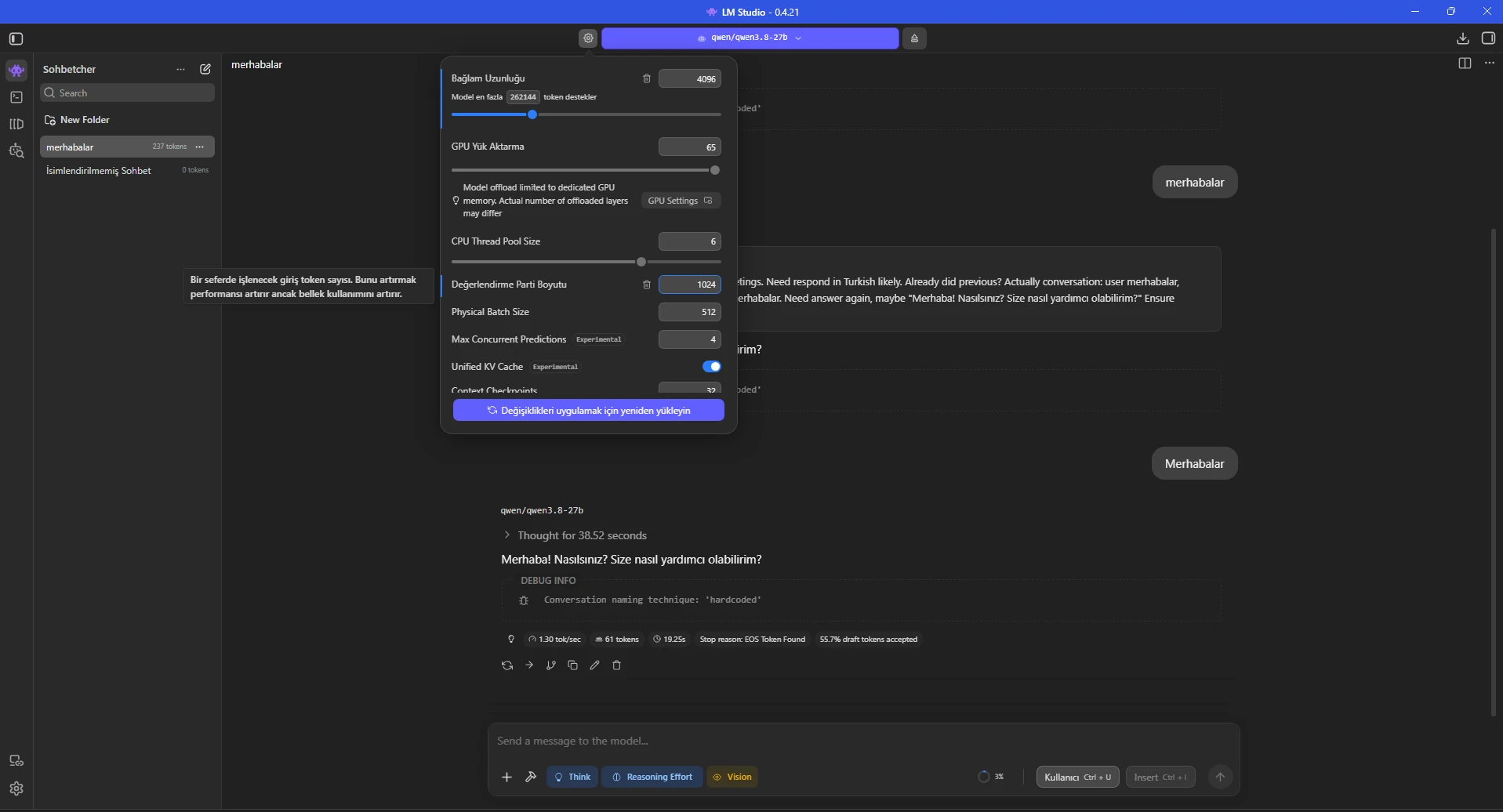Click the 3% context usage indicator
The height and width of the screenshot is (812, 1503).
click(991, 777)
